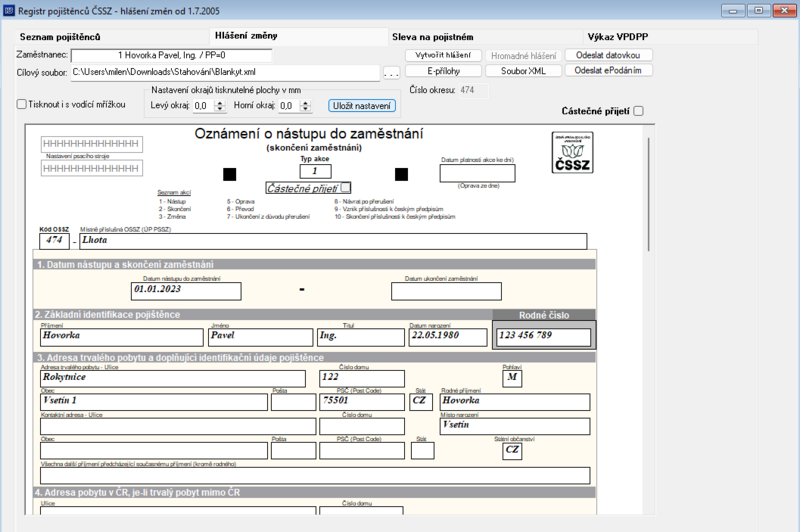Click the Titul field containing Ing.
The image size is (800, 532).
(x=361, y=337)
